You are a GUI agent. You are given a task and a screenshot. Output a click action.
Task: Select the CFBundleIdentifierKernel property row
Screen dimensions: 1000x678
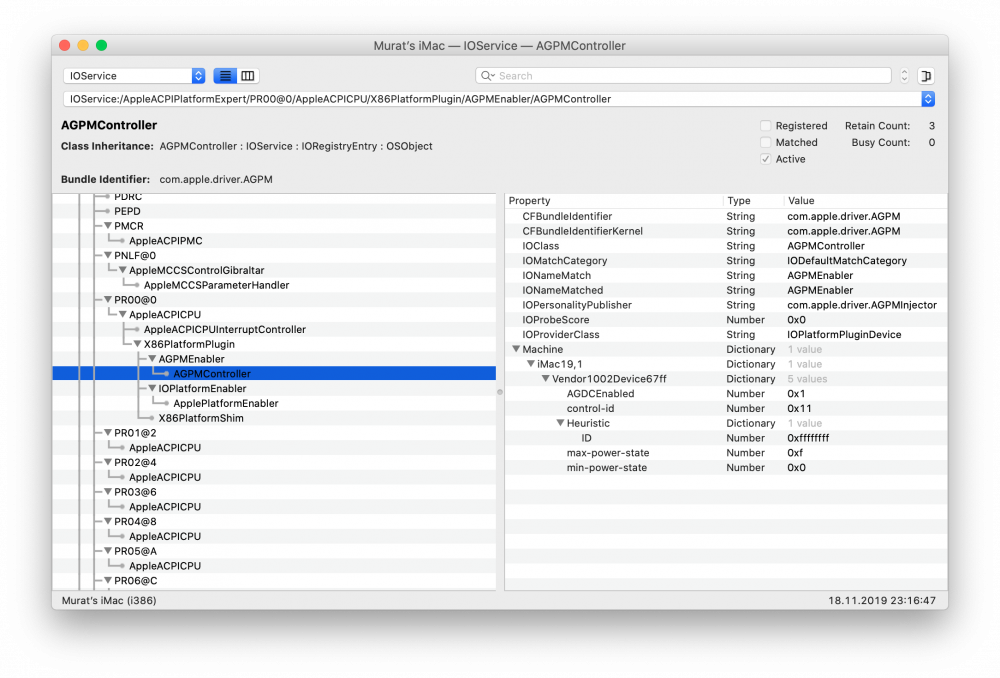tap(726, 231)
